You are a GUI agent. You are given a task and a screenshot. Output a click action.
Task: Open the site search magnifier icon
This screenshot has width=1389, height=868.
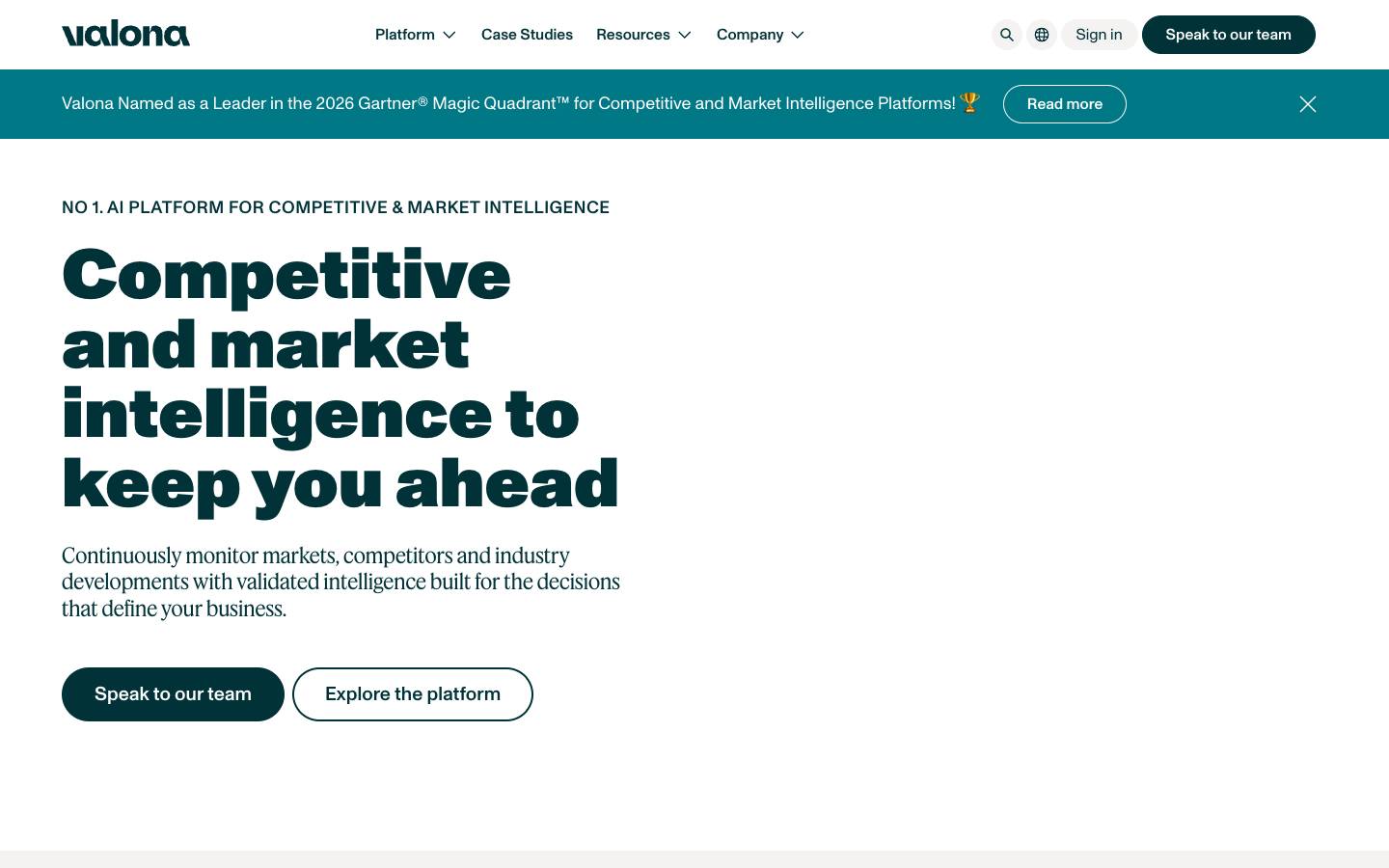1006,35
